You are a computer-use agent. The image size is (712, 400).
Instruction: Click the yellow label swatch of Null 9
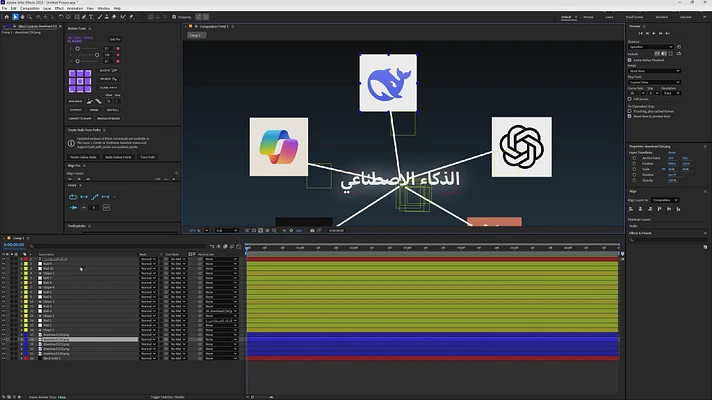(x=26, y=264)
